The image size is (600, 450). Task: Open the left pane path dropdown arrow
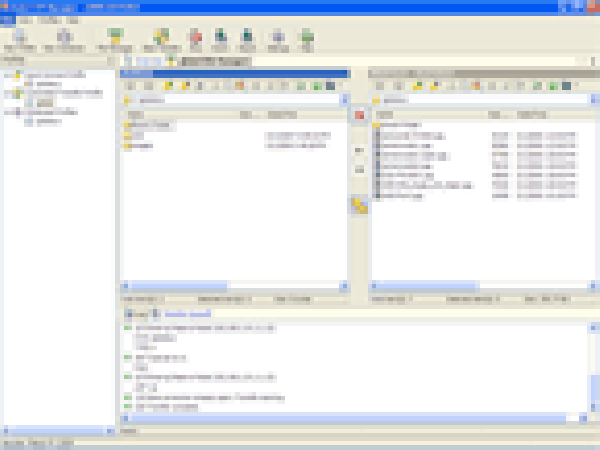point(344,100)
